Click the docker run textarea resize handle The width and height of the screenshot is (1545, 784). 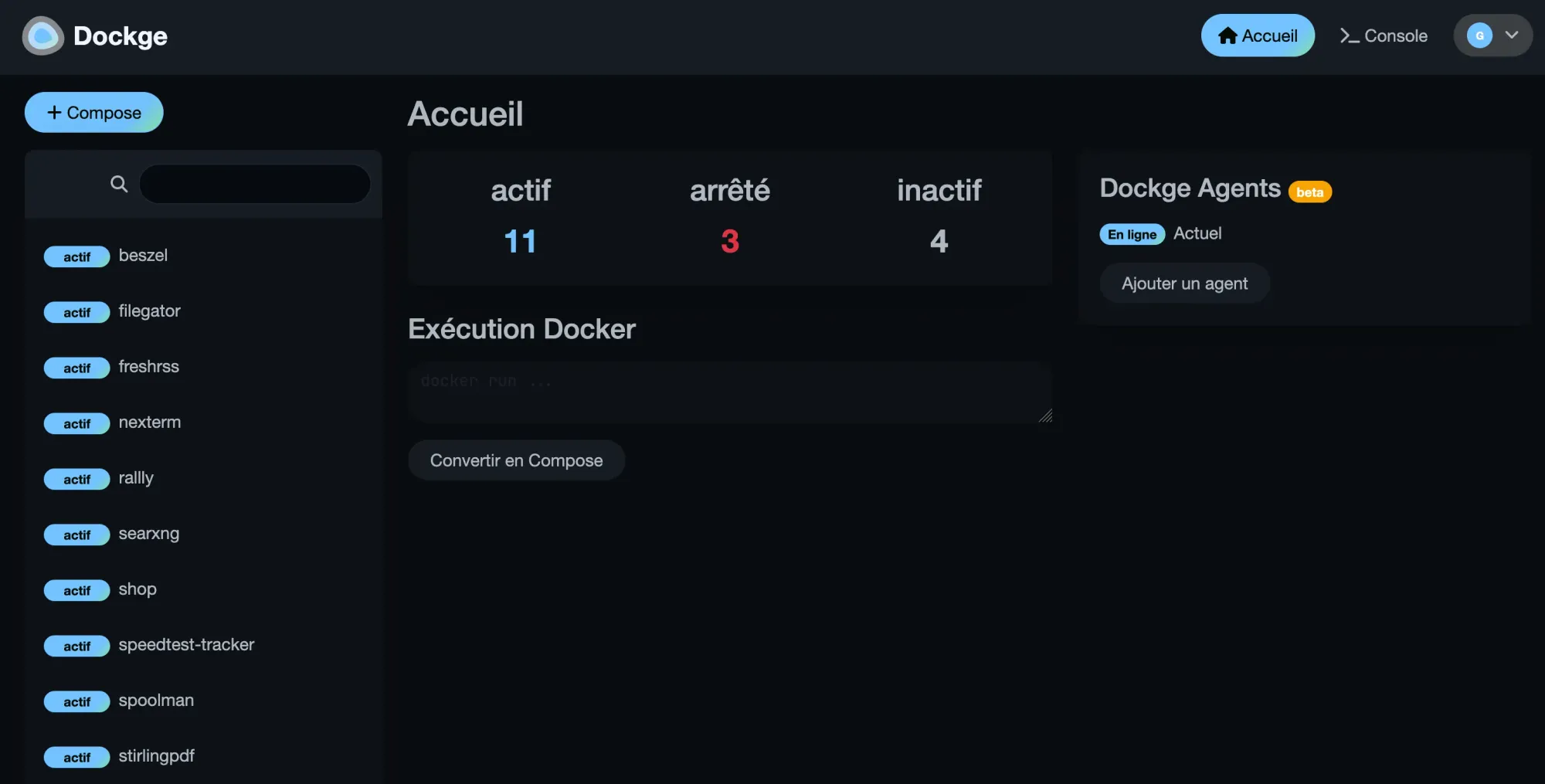click(x=1045, y=416)
